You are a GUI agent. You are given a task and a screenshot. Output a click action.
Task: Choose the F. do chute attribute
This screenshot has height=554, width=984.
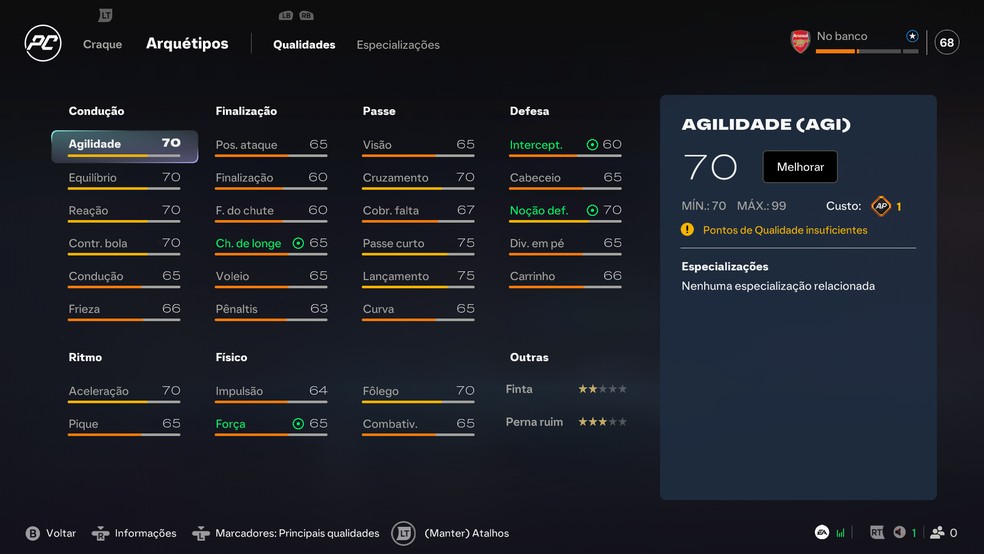[271, 211]
